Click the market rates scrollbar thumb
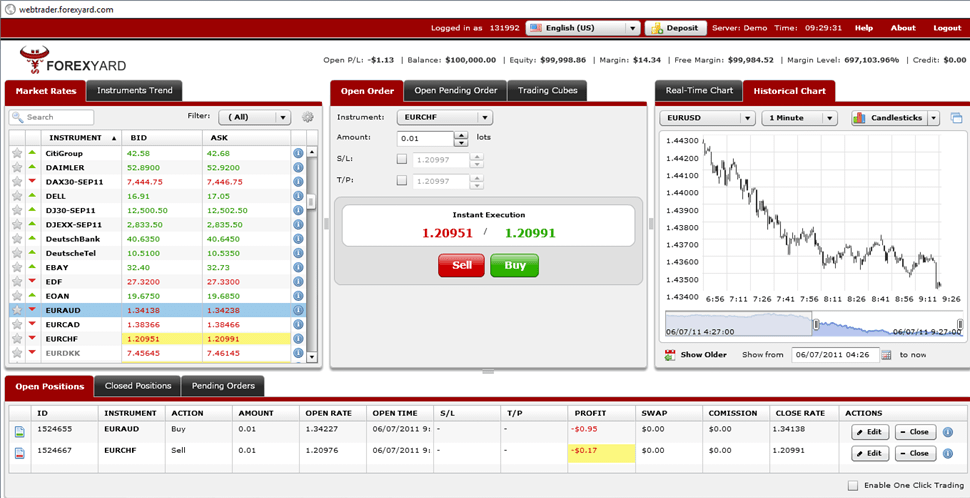This screenshot has height=498, width=970. coord(312,201)
